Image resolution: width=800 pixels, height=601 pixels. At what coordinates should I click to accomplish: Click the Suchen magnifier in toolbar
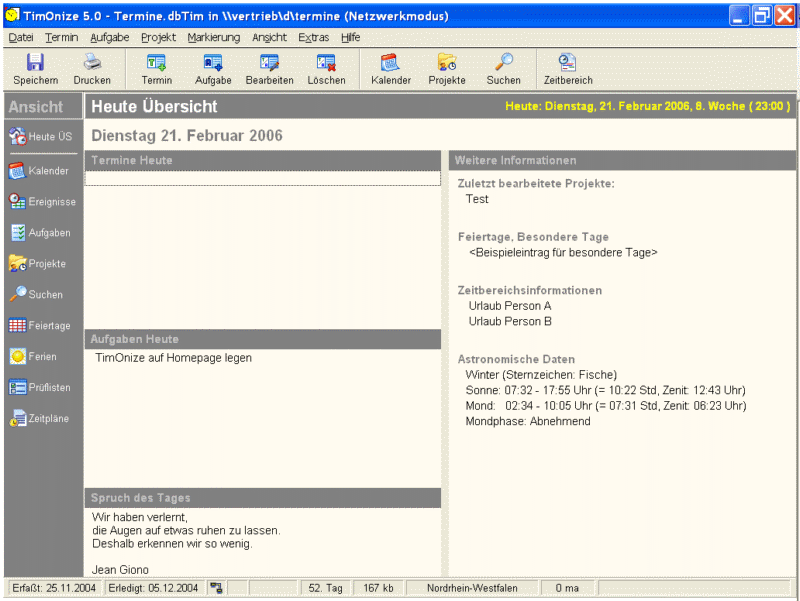click(x=504, y=69)
